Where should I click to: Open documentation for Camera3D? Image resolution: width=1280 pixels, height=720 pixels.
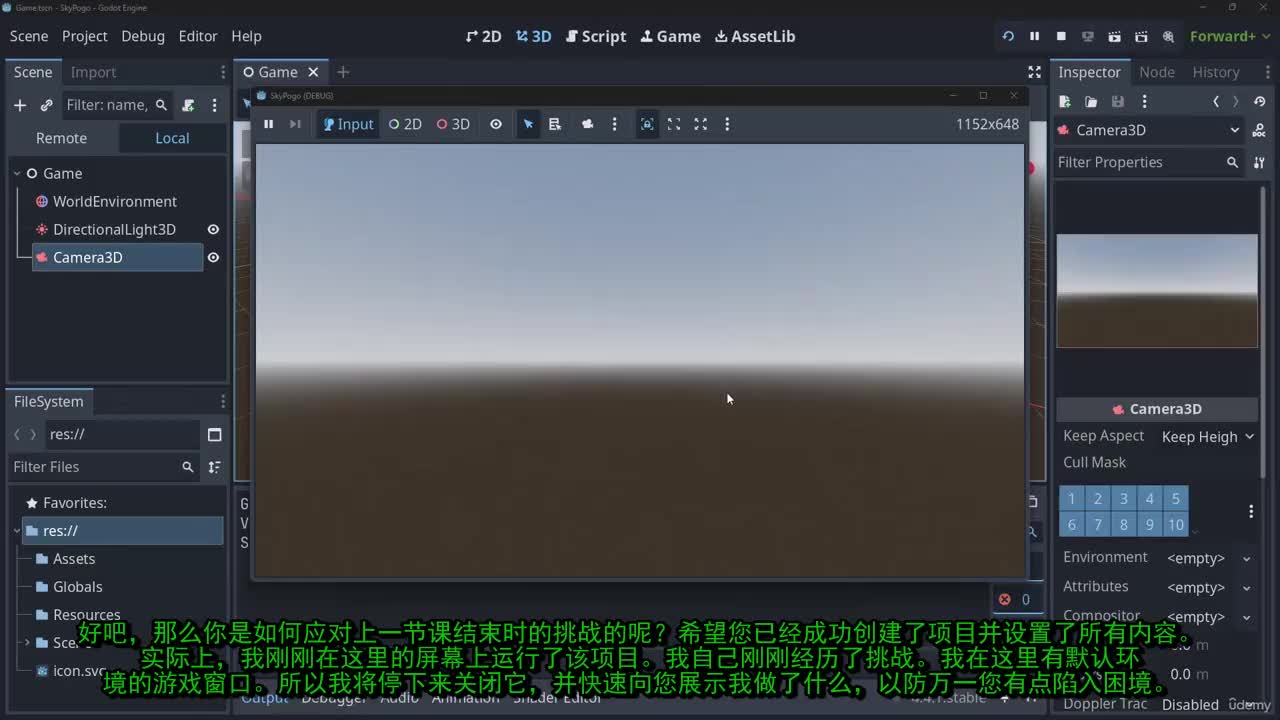1259,130
